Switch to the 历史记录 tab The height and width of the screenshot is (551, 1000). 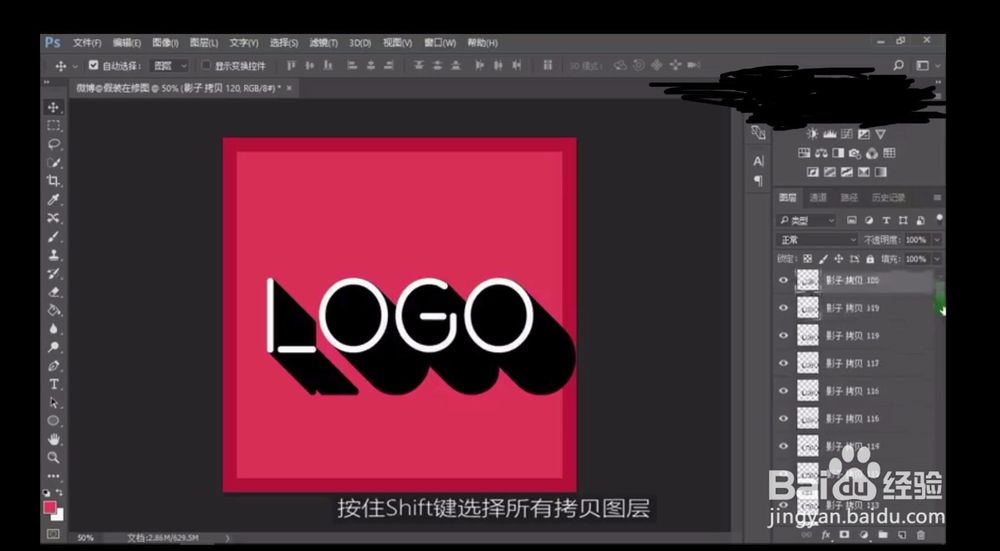(888, 198)
